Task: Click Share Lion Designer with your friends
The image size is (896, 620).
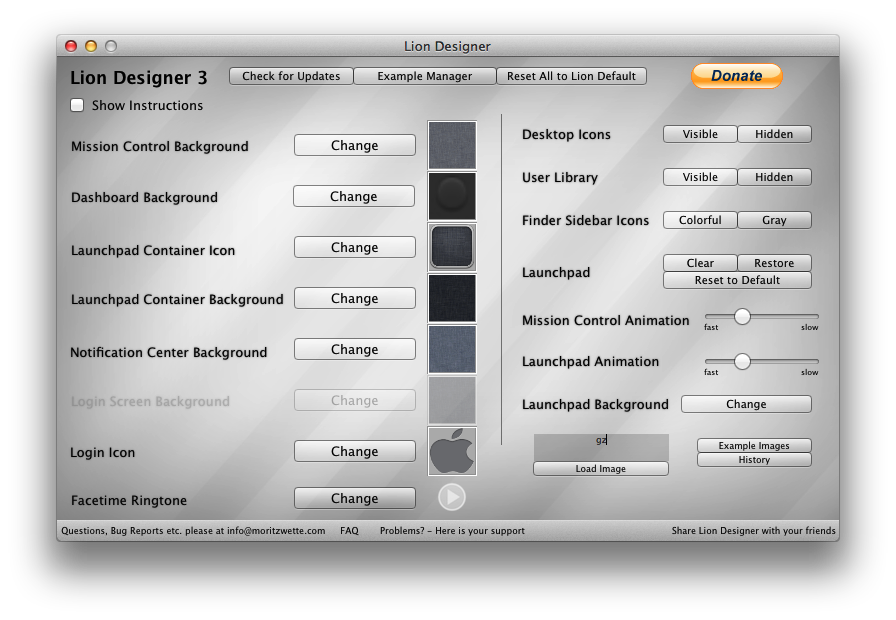Action: tap(753, 530)
